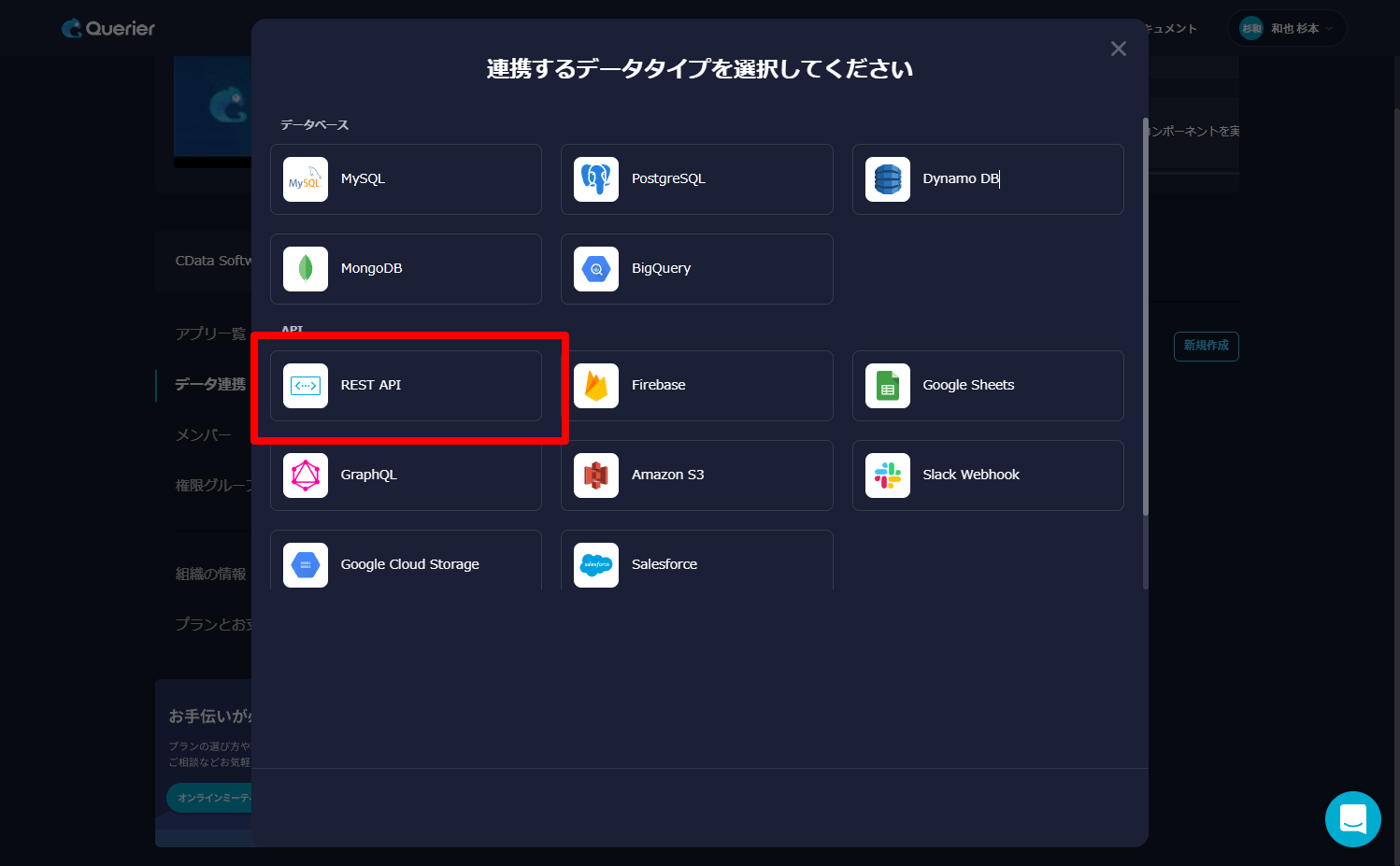The image size is (1400, 866).
Task: Choose Amazon S3 as data type
Action: (697, 476)
